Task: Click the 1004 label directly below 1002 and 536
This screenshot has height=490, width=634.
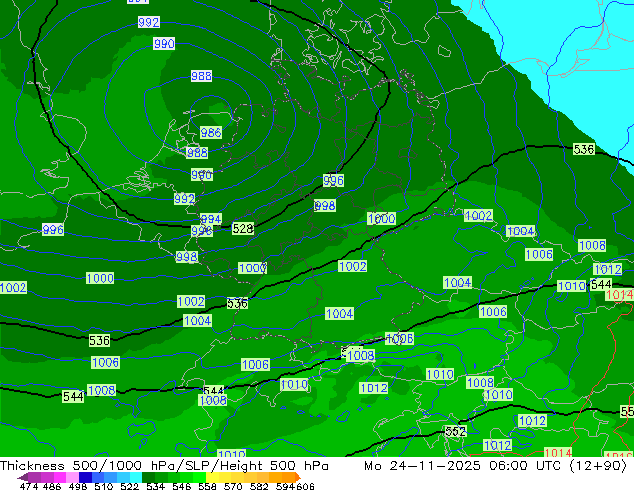Action: (197, 321)
